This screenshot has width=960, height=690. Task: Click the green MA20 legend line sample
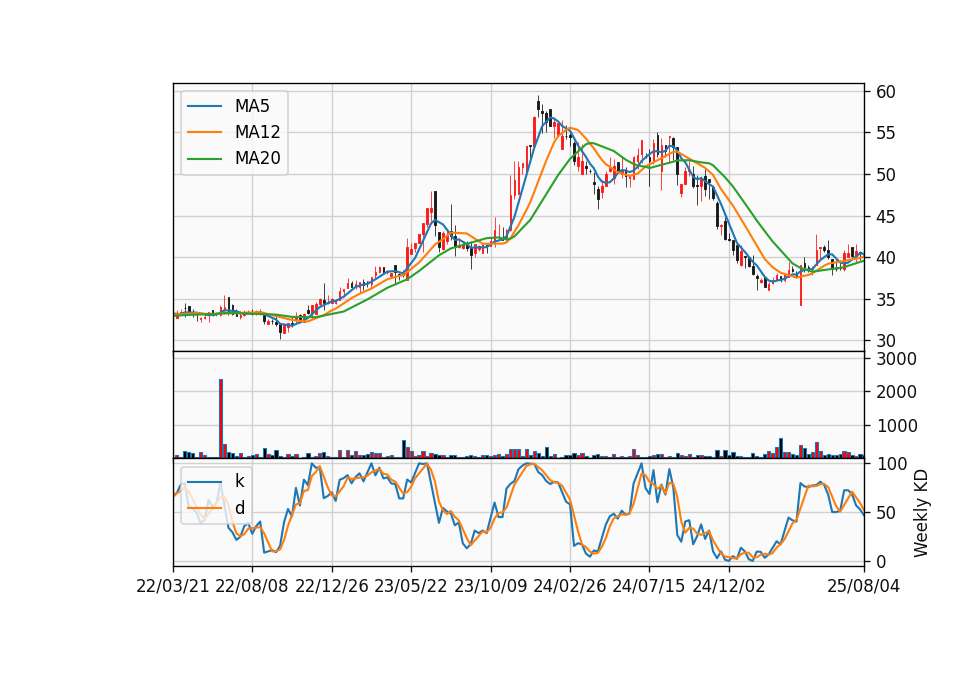pyautogui.click(x=204, y=158)
